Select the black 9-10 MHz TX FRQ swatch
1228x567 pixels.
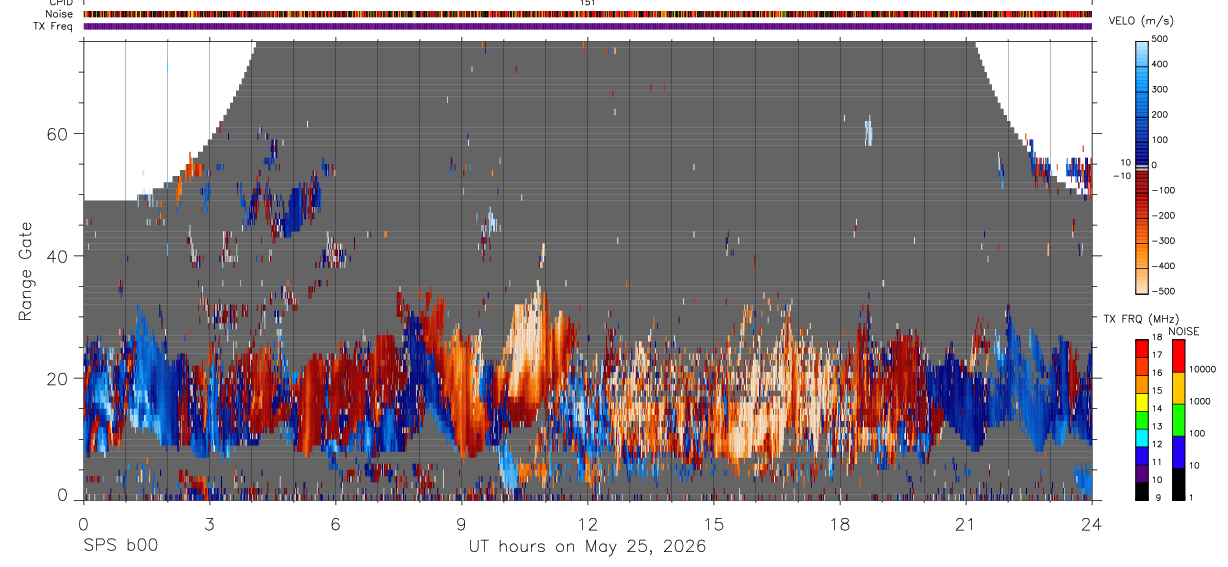tap(1143, 491)
